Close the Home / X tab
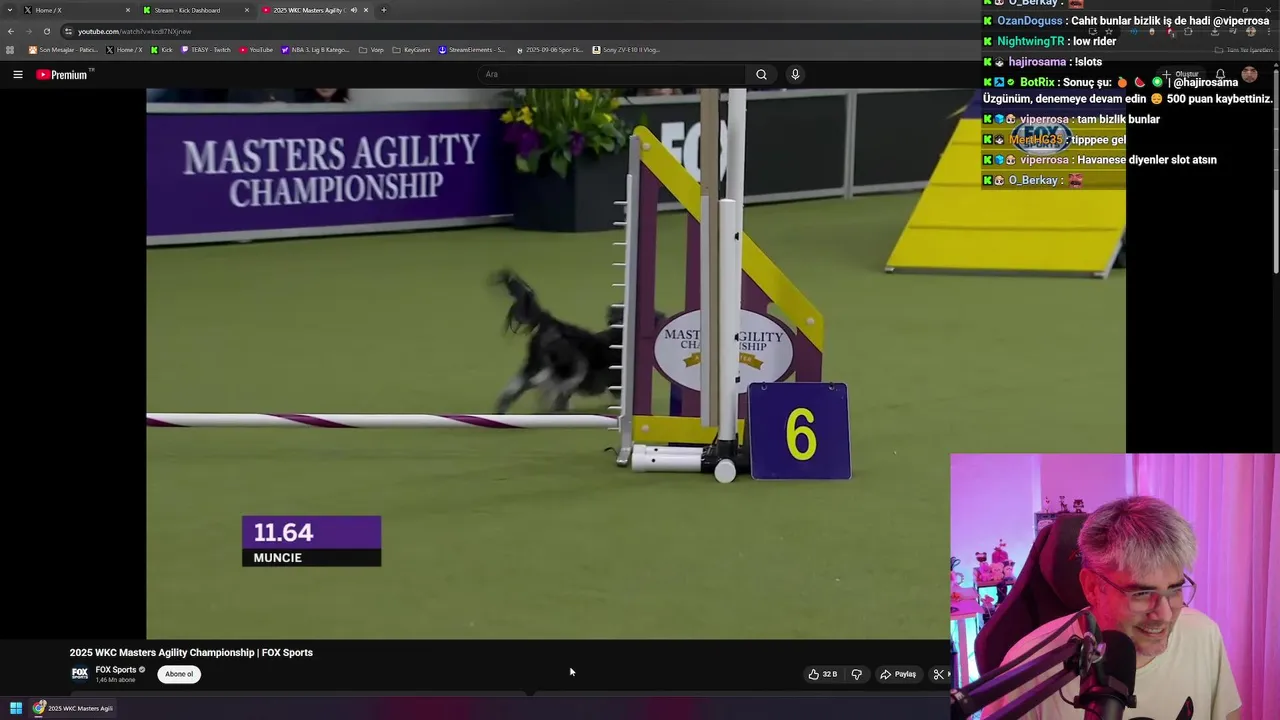Viewport: 1280px width, 720px height. 128,10
